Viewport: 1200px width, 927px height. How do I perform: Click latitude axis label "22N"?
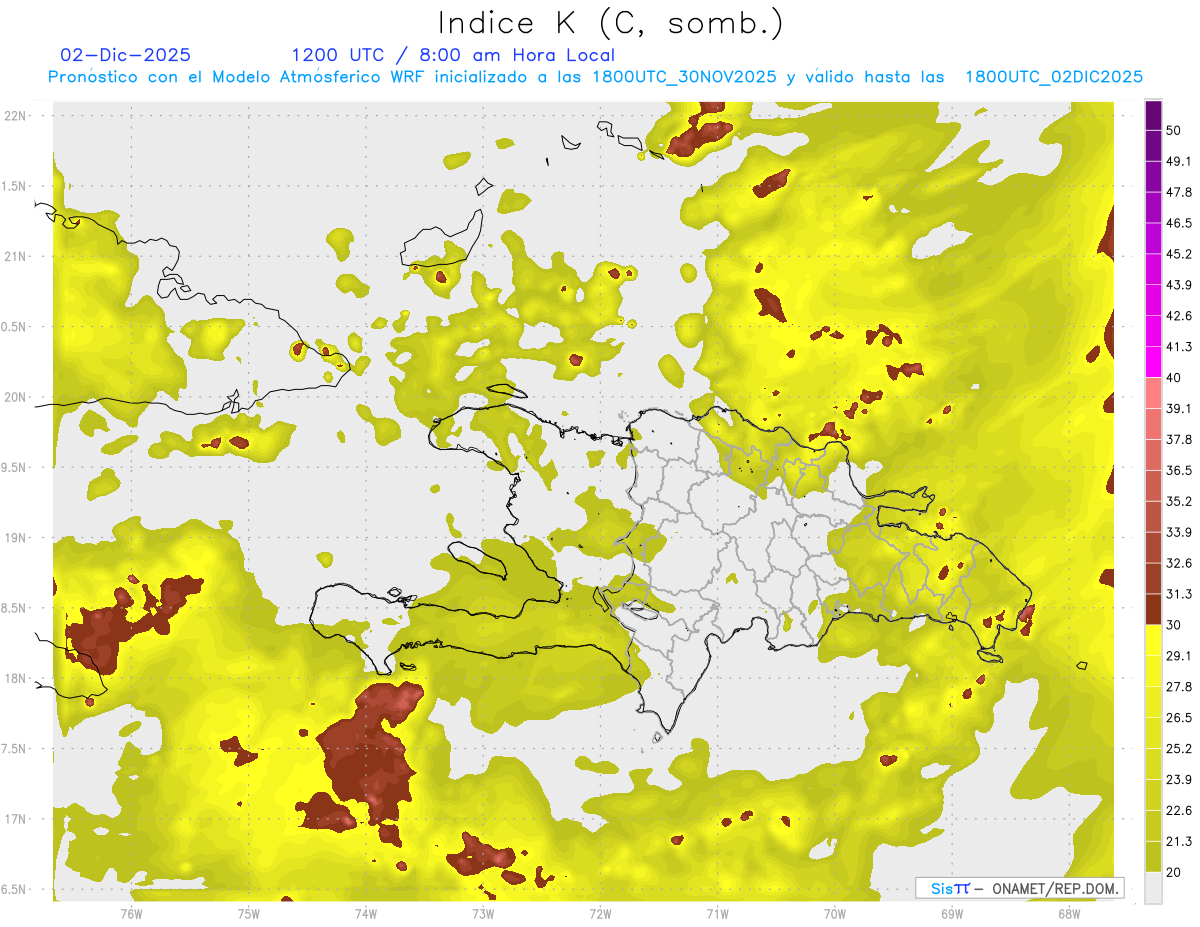tap(17, 115)
